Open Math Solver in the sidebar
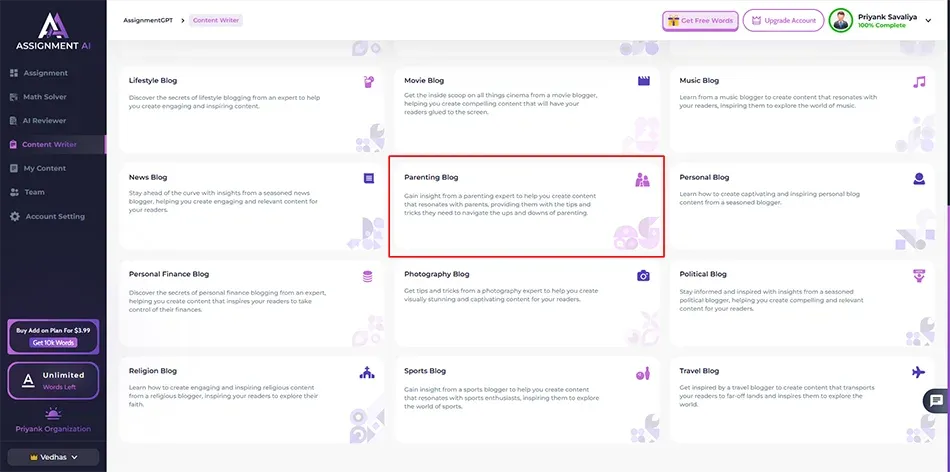 pyautogui.click(x=45, y=97)
